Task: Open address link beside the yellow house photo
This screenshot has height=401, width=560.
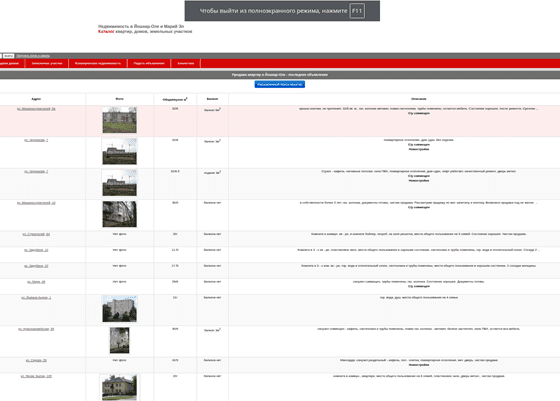Action: (36, 376)
